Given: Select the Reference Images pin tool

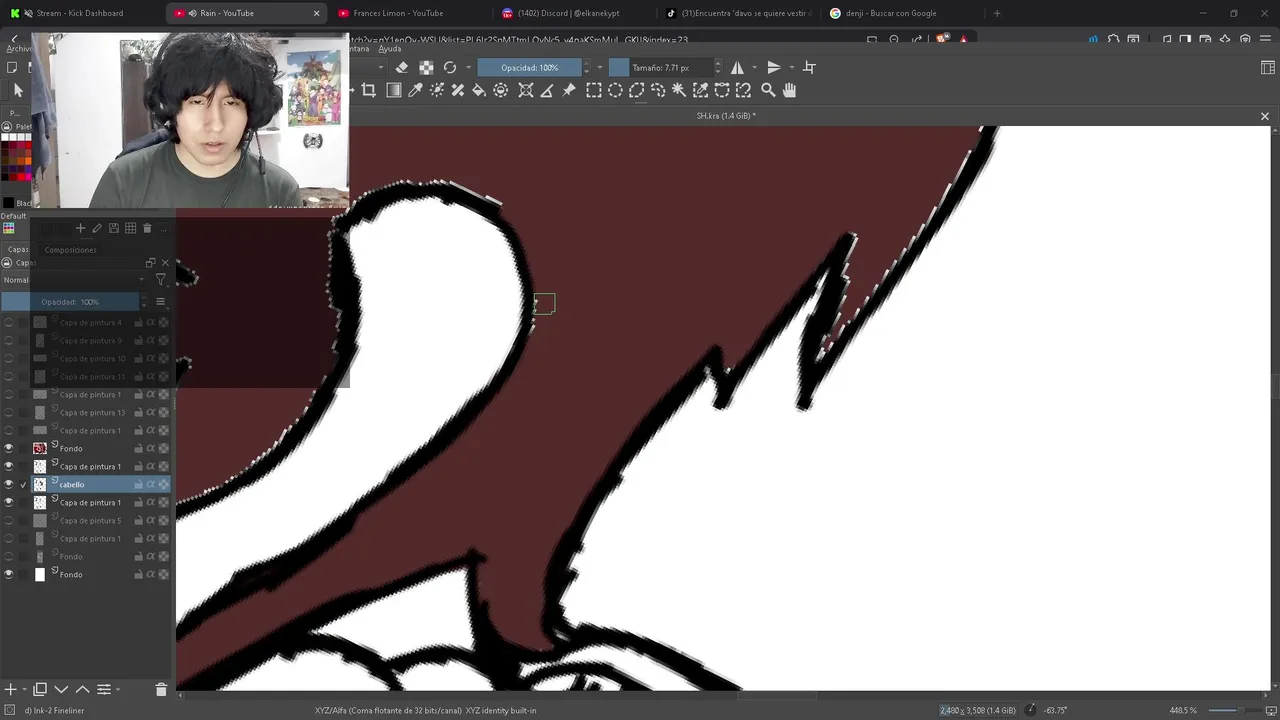Looking at the screenshot, I should click(x=569, y=90).
